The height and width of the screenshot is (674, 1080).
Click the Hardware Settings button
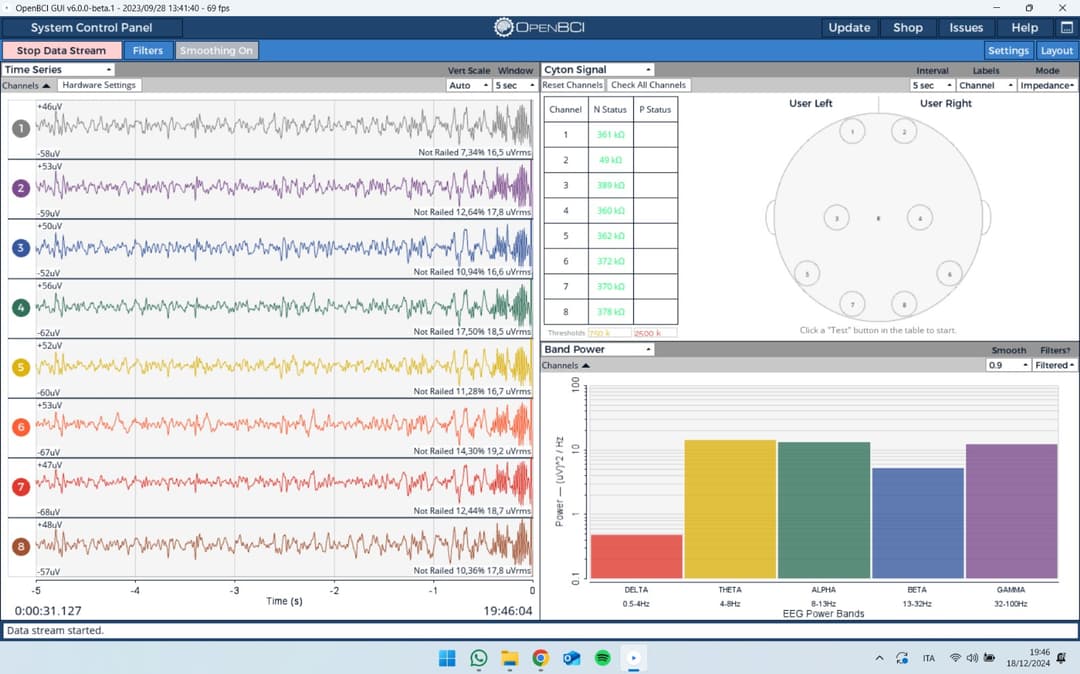tap(99, 86)
